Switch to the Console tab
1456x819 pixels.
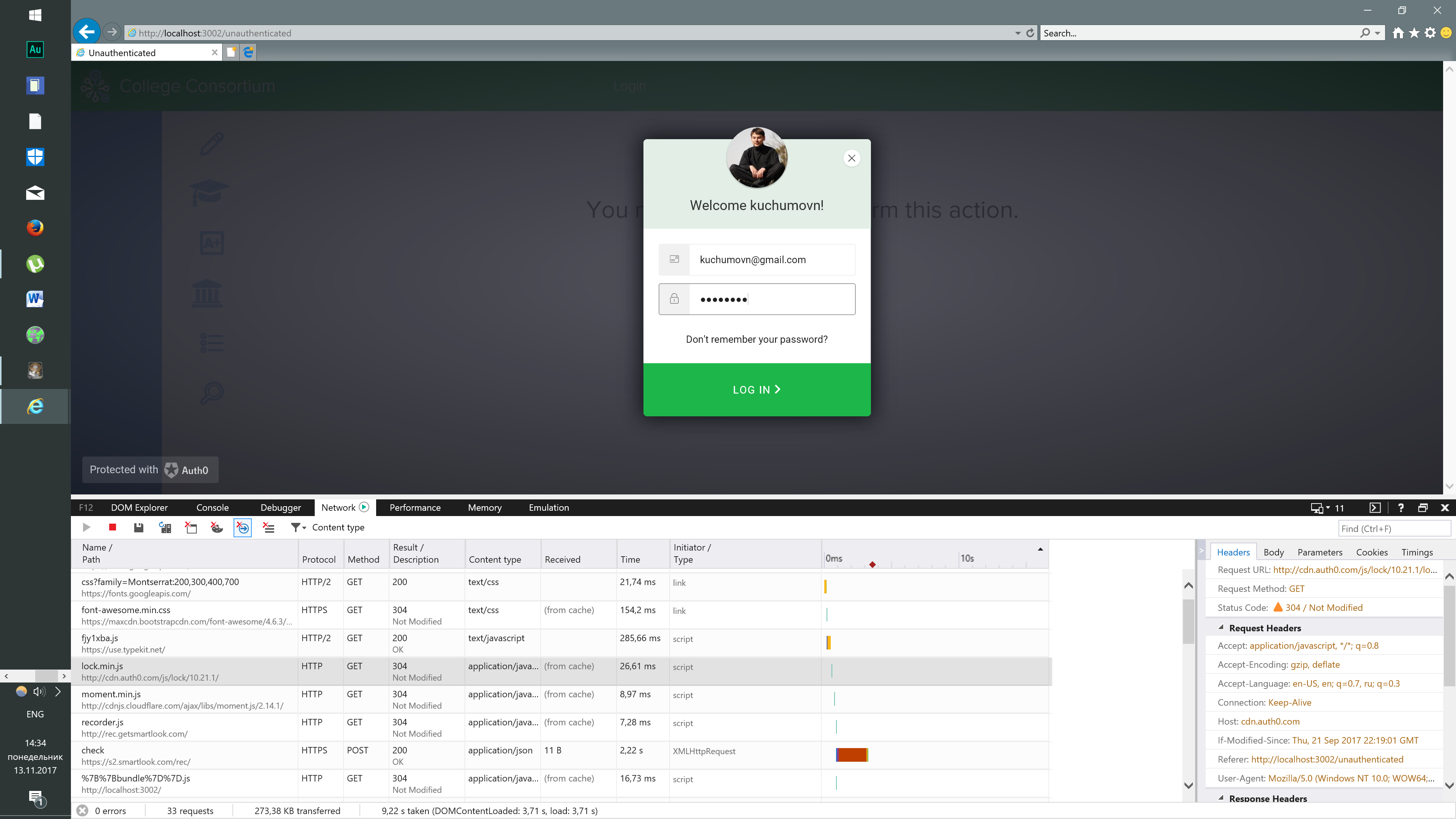(x=212, y=508)
